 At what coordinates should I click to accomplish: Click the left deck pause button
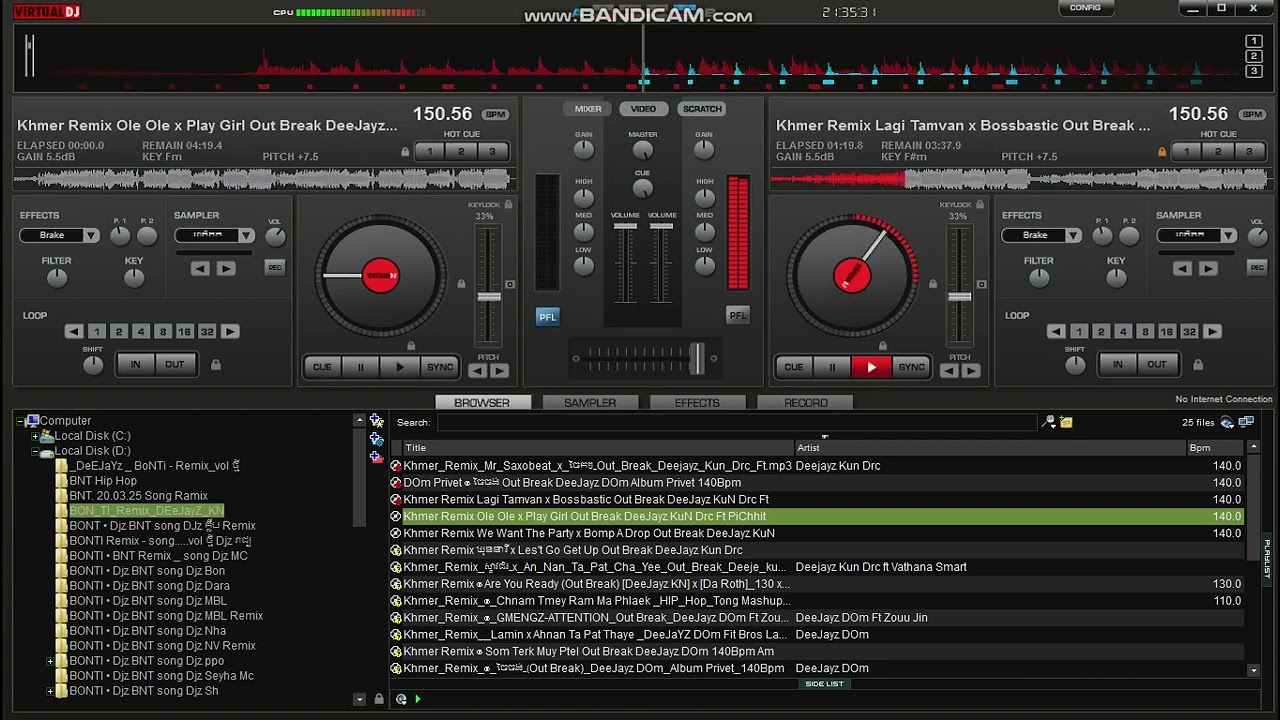(361, 367)
